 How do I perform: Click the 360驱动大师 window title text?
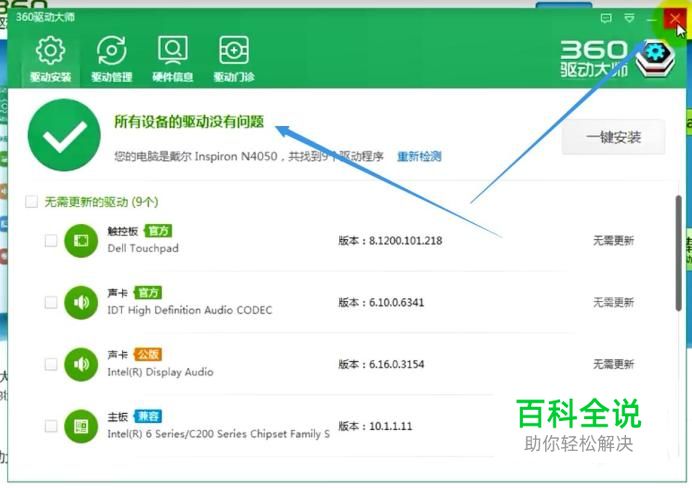point(45,17)
